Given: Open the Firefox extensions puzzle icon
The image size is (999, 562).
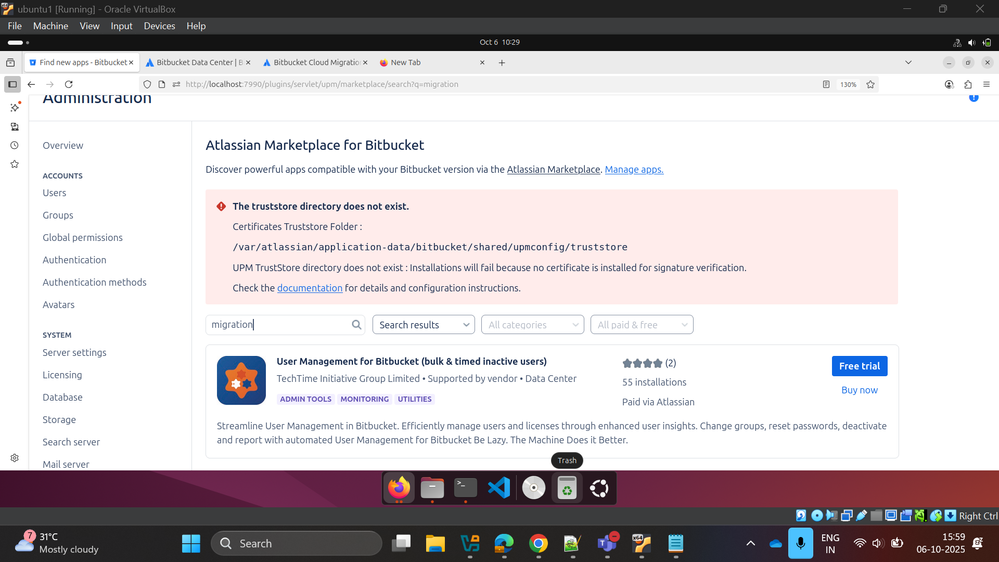Looking at the screenshot, I should coord(968,84).
